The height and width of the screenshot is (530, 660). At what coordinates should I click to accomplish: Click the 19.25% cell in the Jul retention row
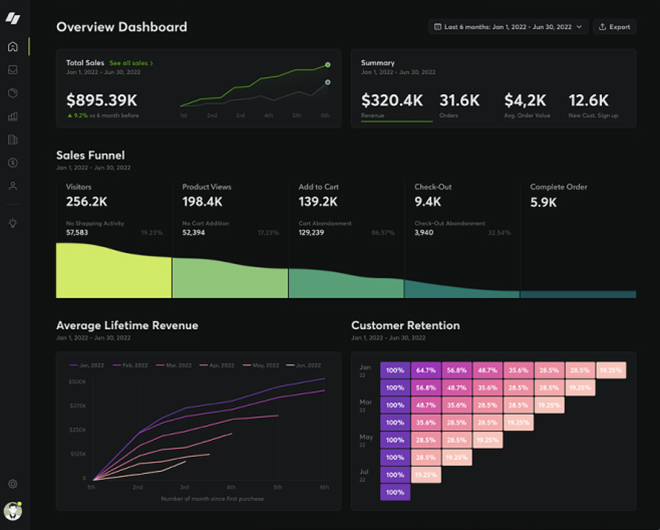click(x=426, y=475)
